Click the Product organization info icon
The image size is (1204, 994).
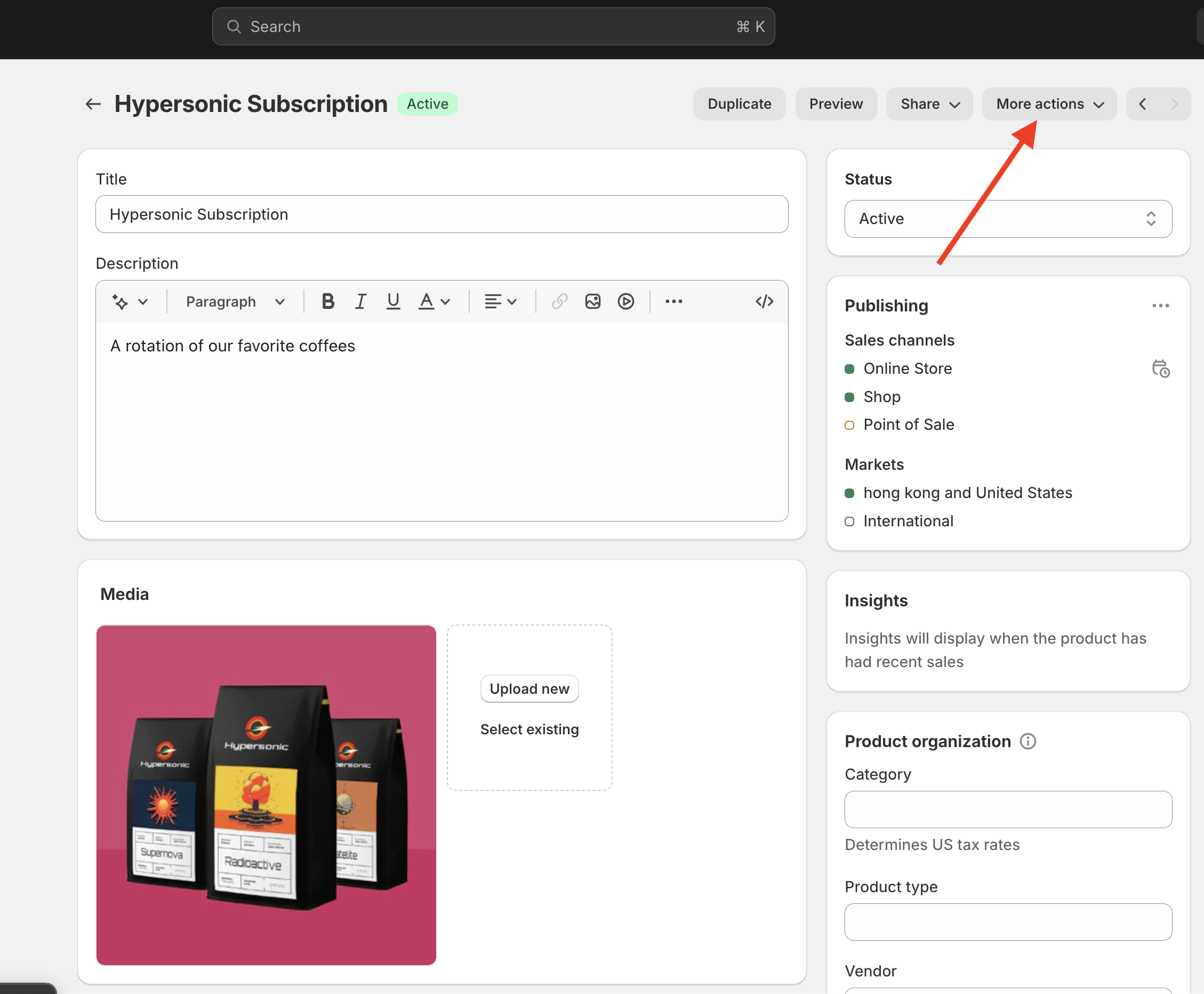(1028, 741)
